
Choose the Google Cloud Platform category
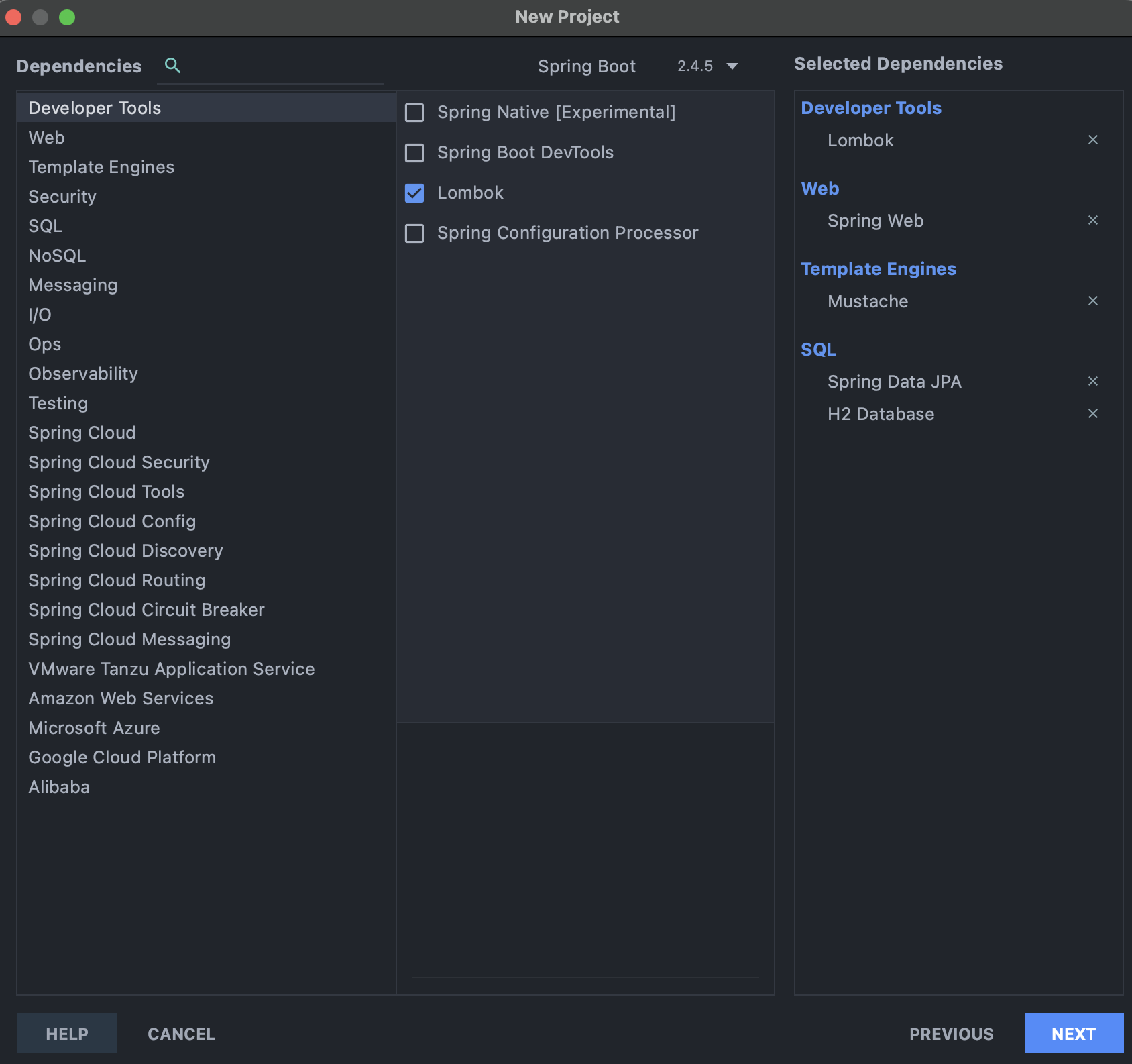(x=207, y=757)
